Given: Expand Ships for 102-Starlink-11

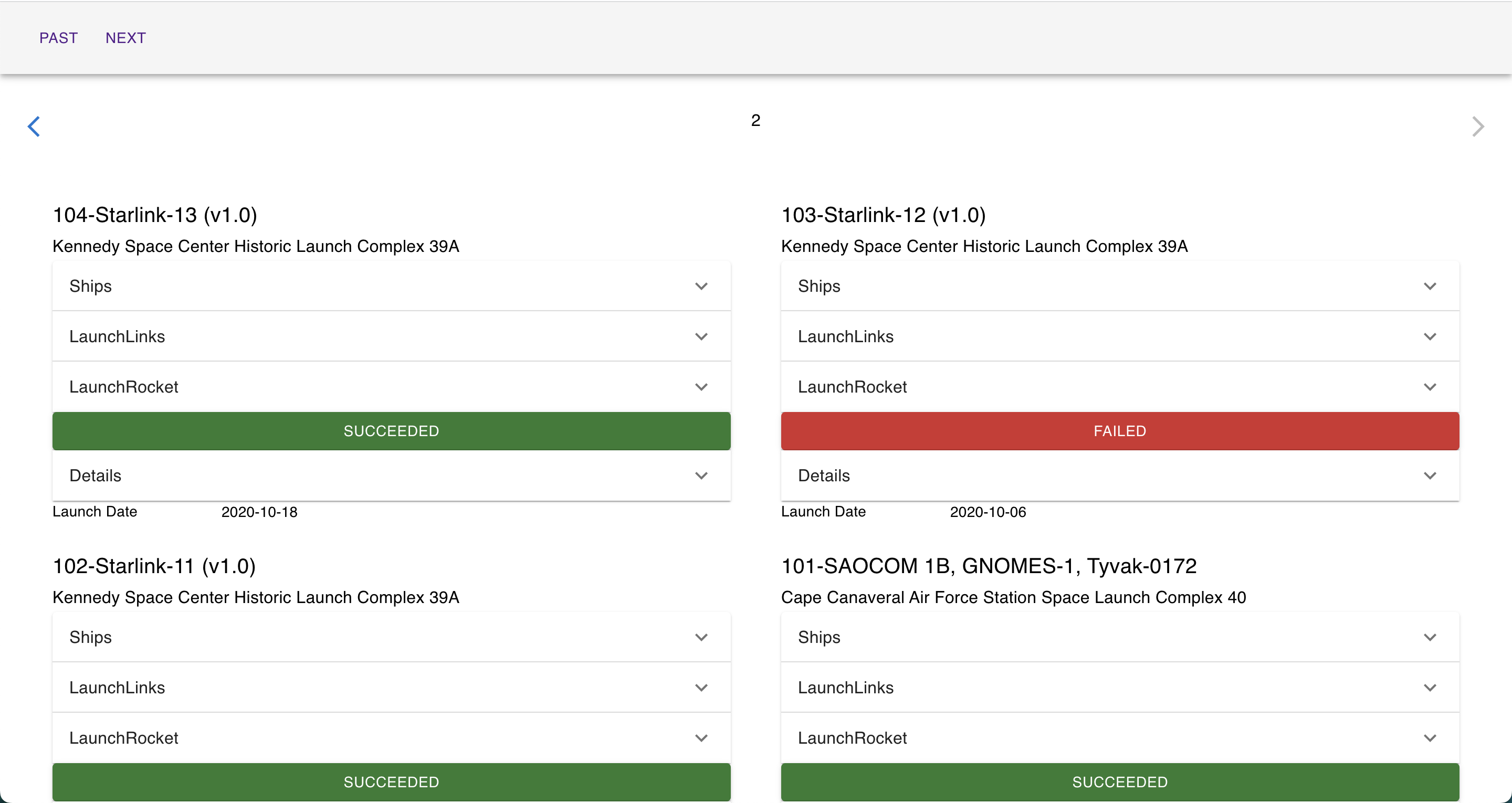Looking at the screenshot, I should point(391,637).
